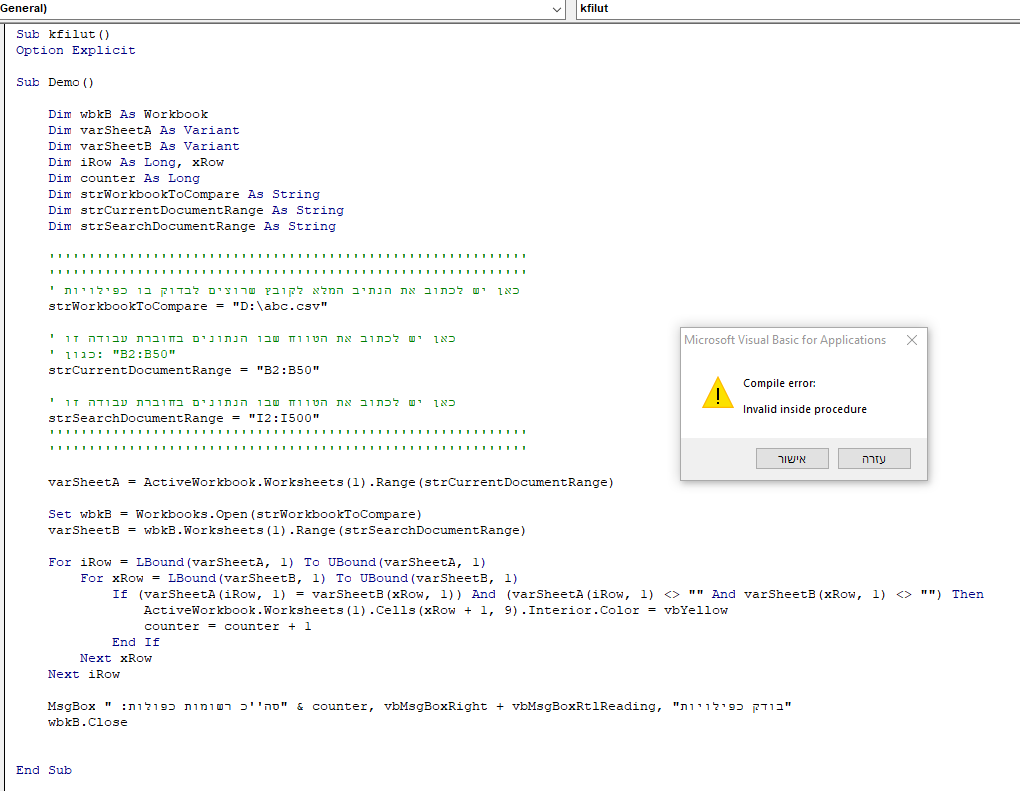This screenshot has height=791, width=1020.
Task: Click the 'End If' line
Action: pyautogui.click(x=135, y=643)
